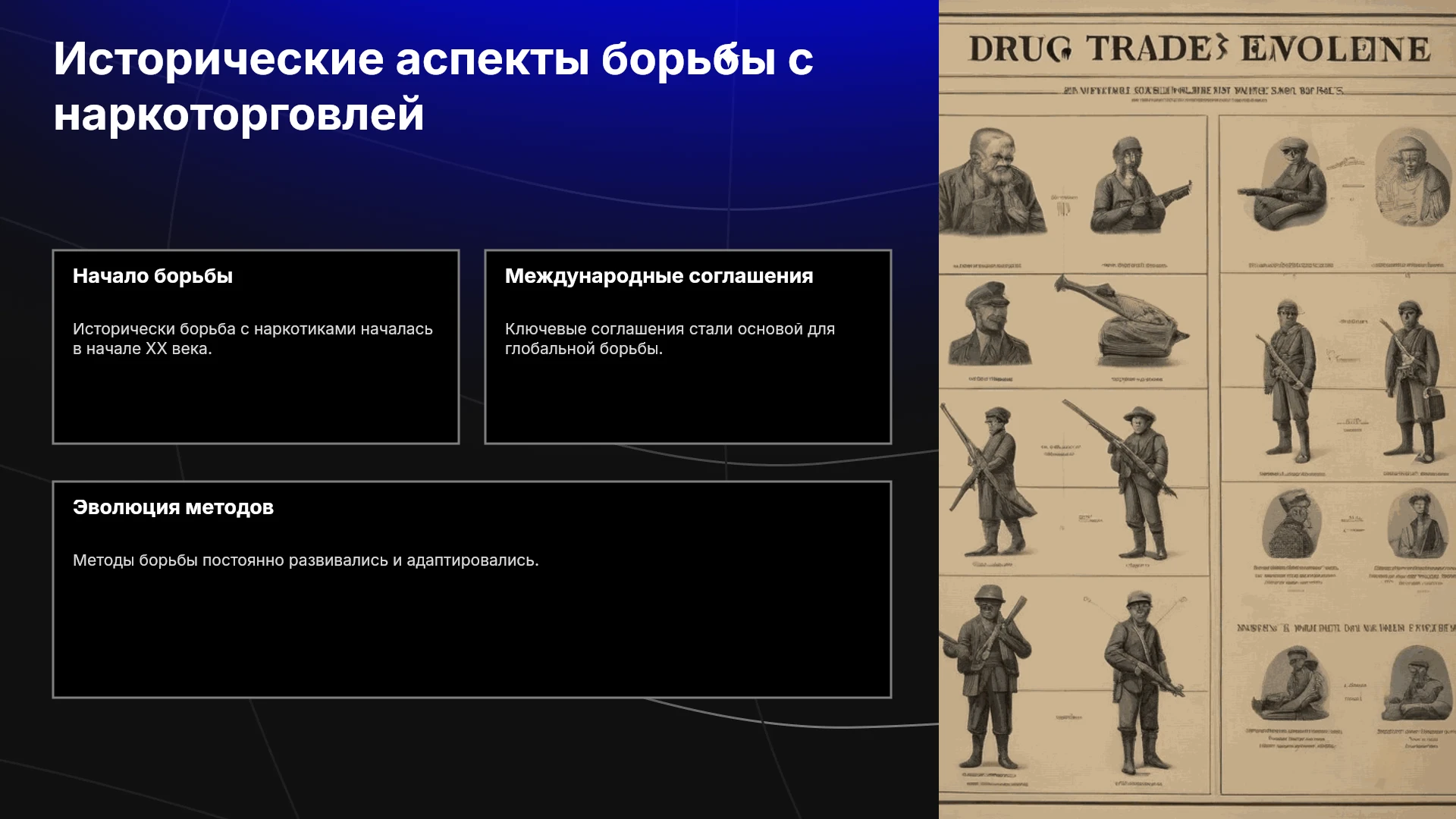
Task: Click the capped officer bust portrait
Action: 988,322
